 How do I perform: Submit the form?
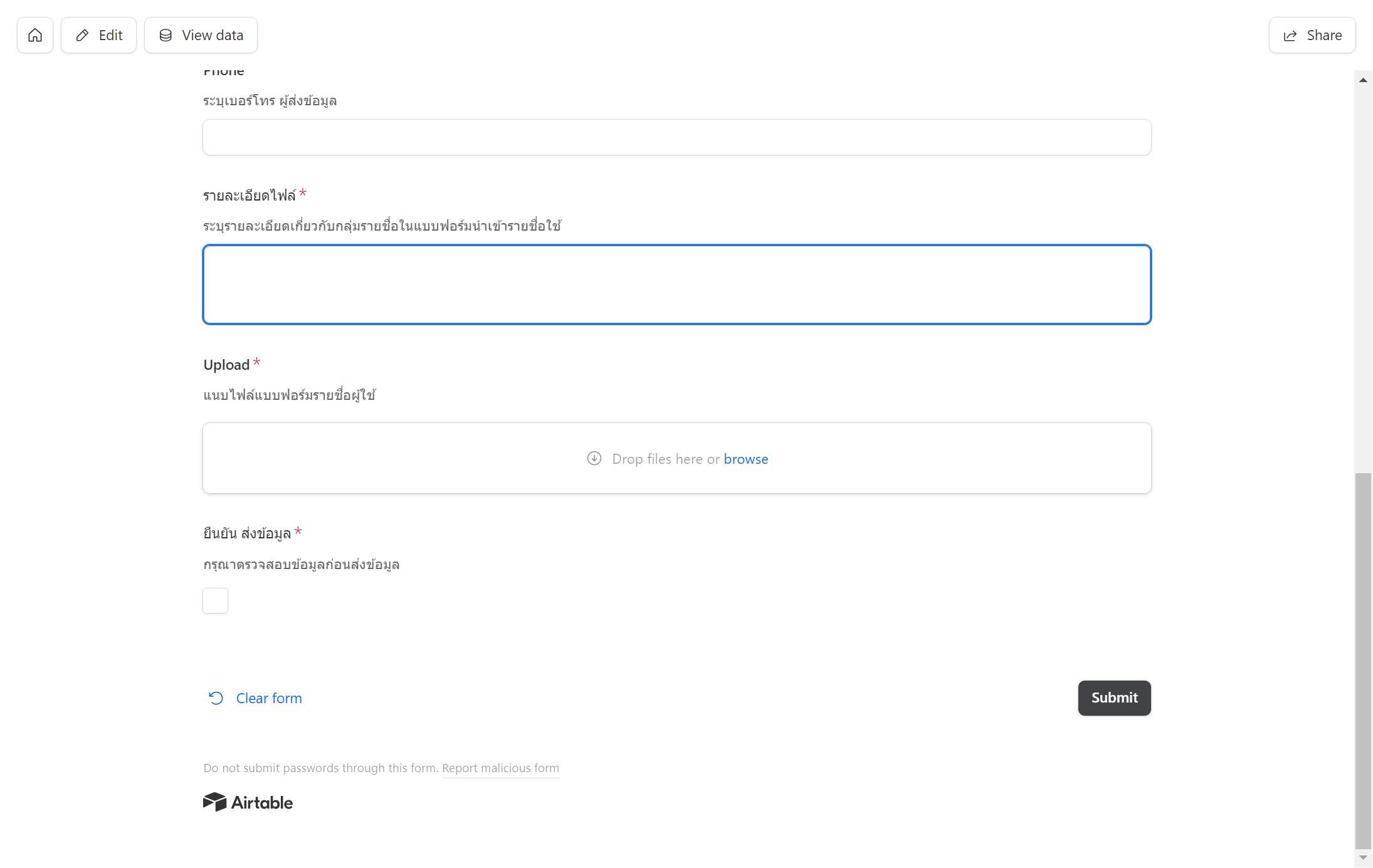point(1115,698)
